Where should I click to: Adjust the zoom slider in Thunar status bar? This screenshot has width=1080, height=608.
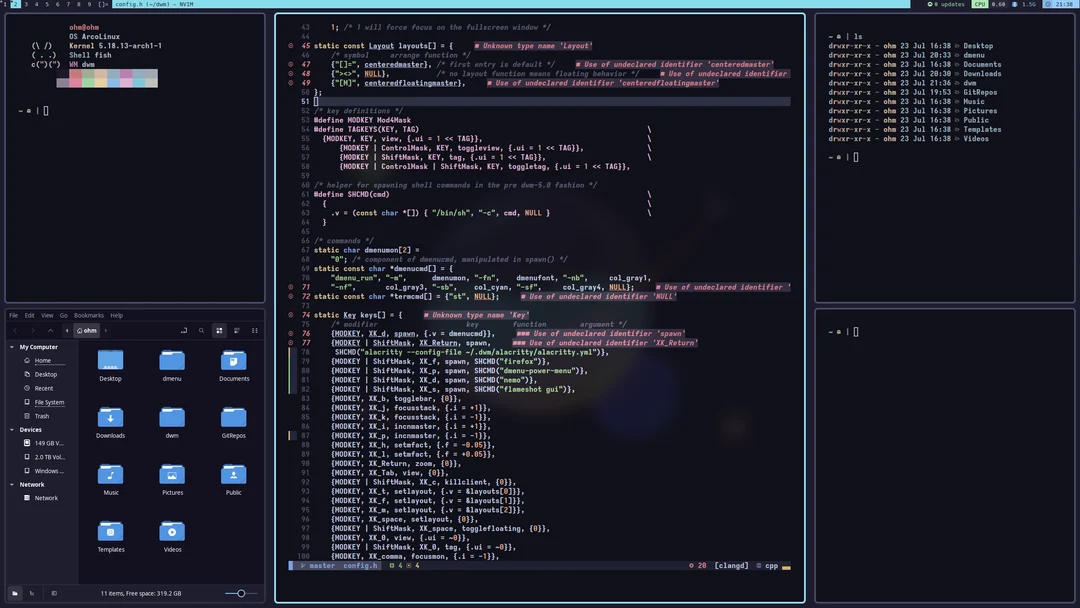240,593
